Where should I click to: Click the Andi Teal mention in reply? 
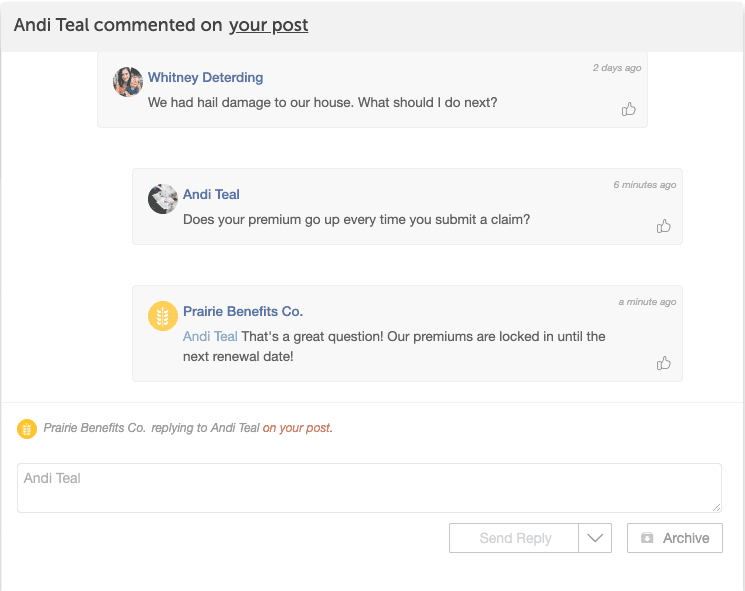pyautogui.click(x=210, y=336)
